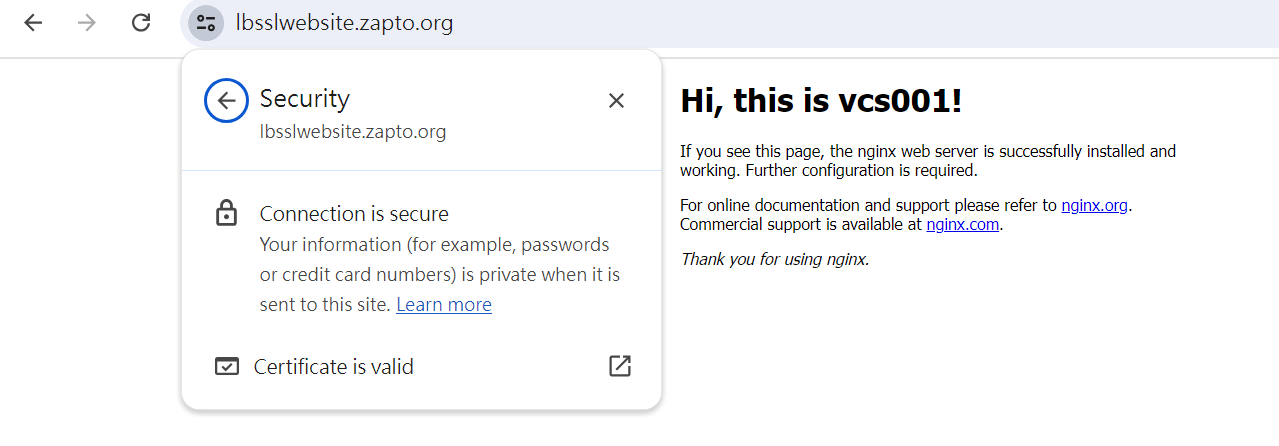Image resolution: width=1279 pixels, height=446 pixels.
Task: Return from the Security panel with the circled back arrow
Action: click(226, 100)
